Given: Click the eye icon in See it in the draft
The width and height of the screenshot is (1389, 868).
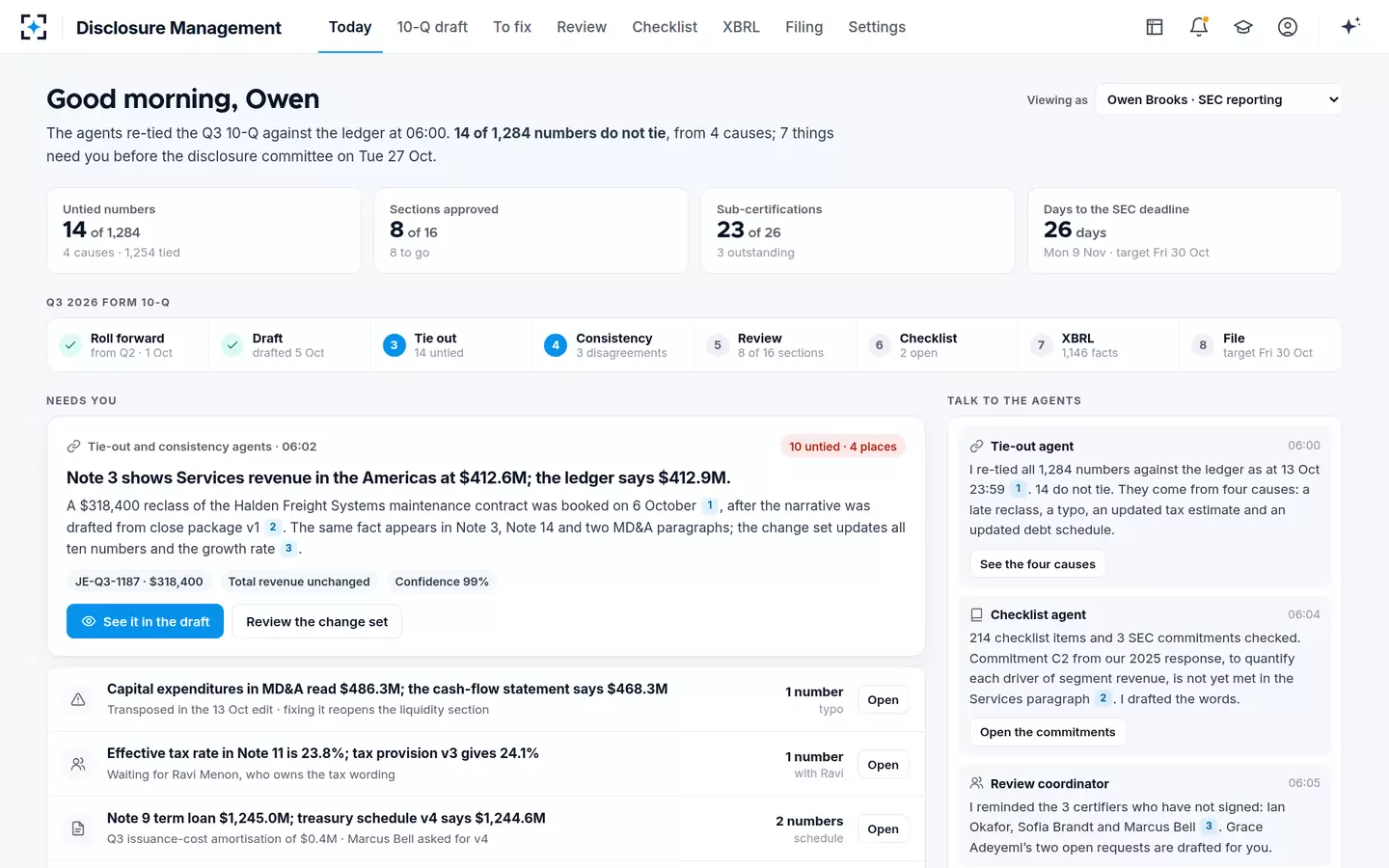Looking at the screenshot, I should point(89,622).
